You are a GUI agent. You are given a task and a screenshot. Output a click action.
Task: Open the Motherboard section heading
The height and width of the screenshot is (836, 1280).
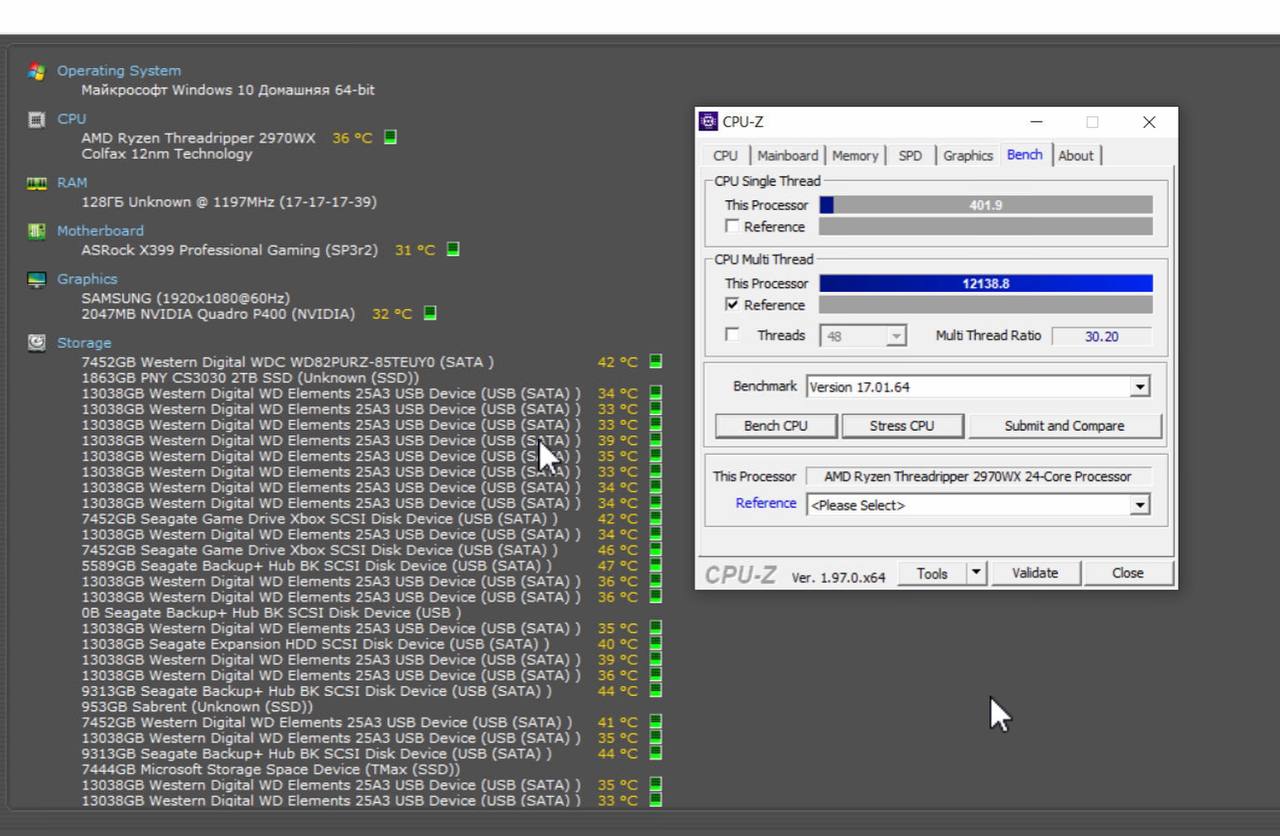tap(100, 231)
